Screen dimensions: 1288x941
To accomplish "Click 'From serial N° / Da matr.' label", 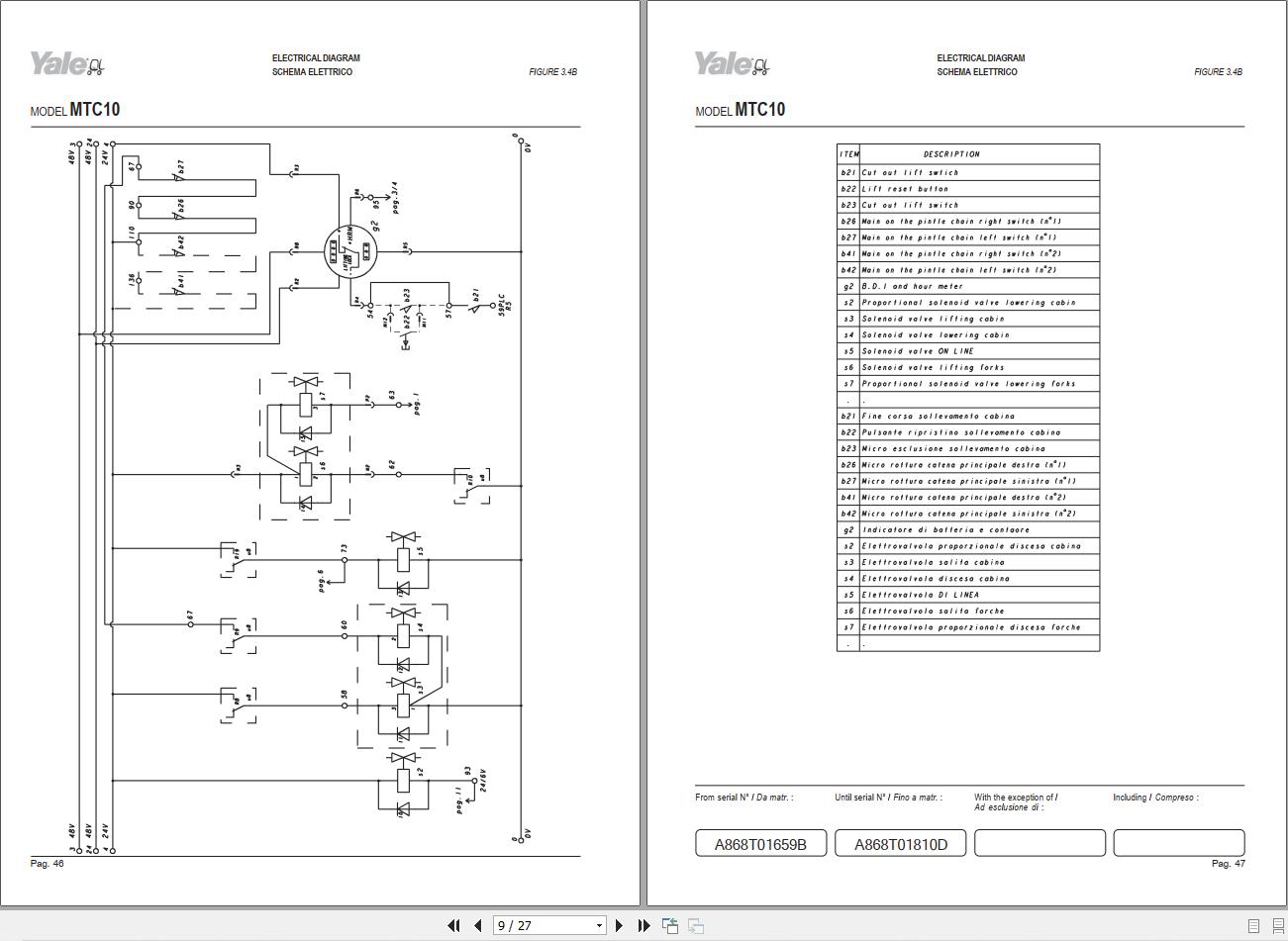I will [x=743, y=798].
